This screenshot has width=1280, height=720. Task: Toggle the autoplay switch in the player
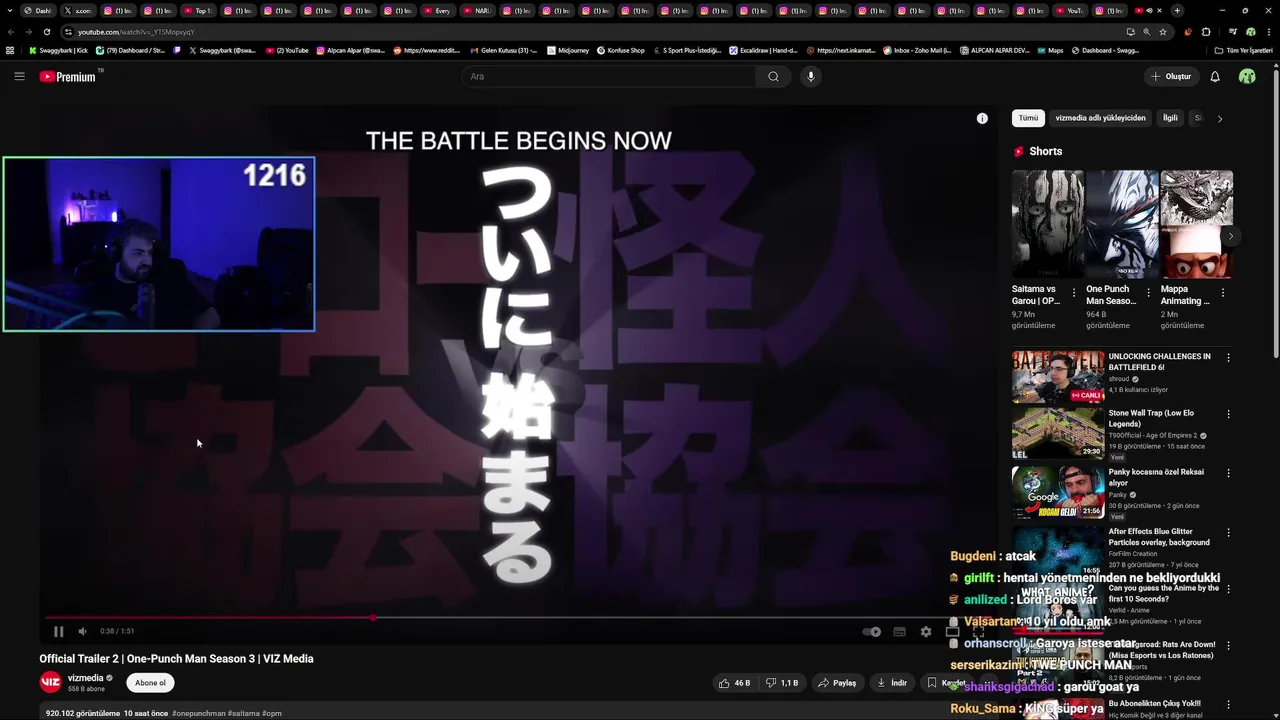click(x=872, y=631)
